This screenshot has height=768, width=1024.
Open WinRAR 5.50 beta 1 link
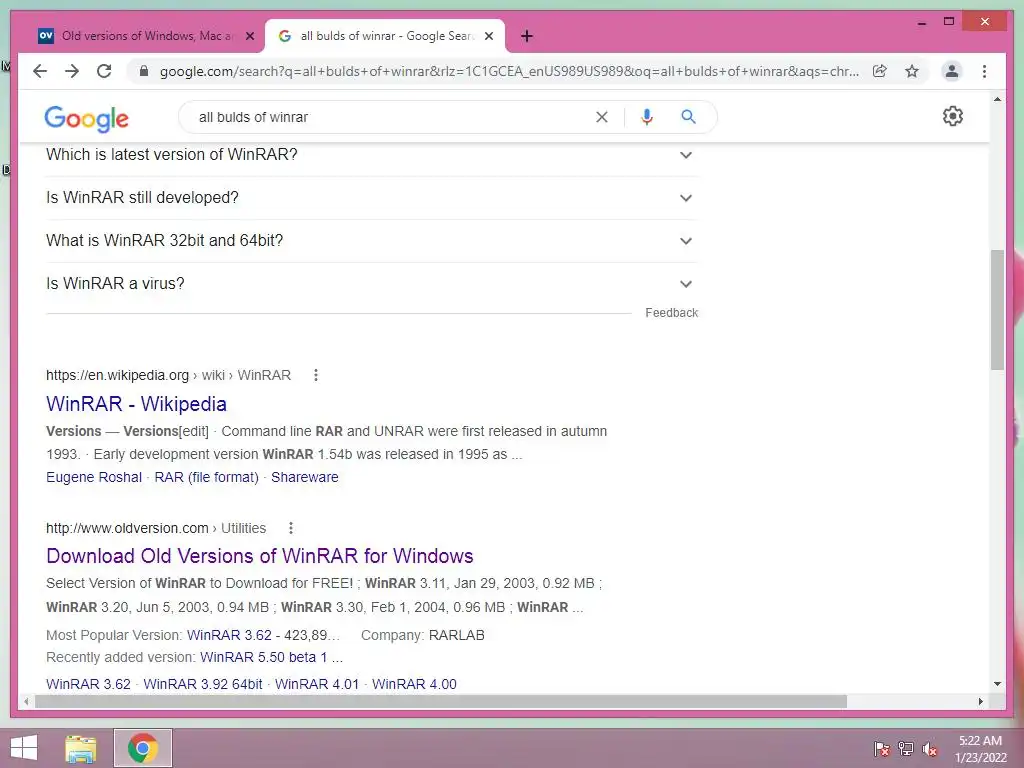(271, 657)
